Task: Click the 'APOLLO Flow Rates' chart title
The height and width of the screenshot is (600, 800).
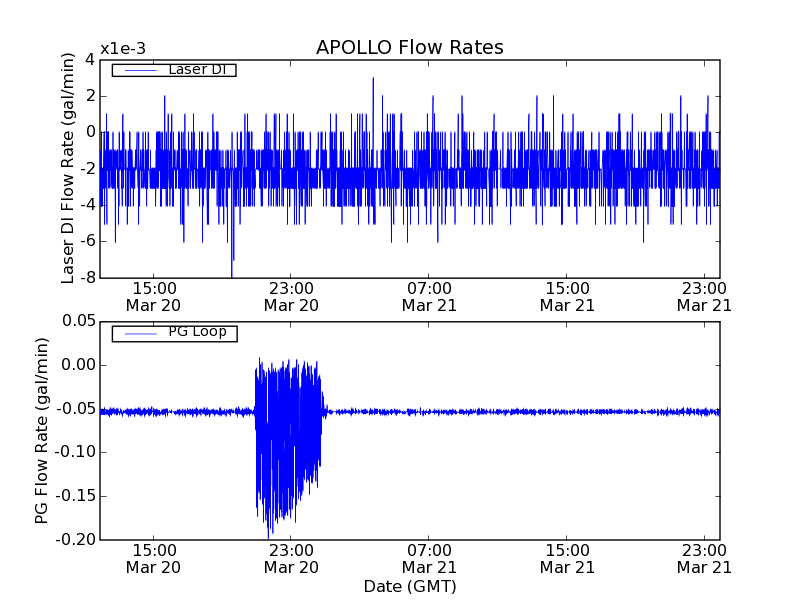Action: point(410,47)
